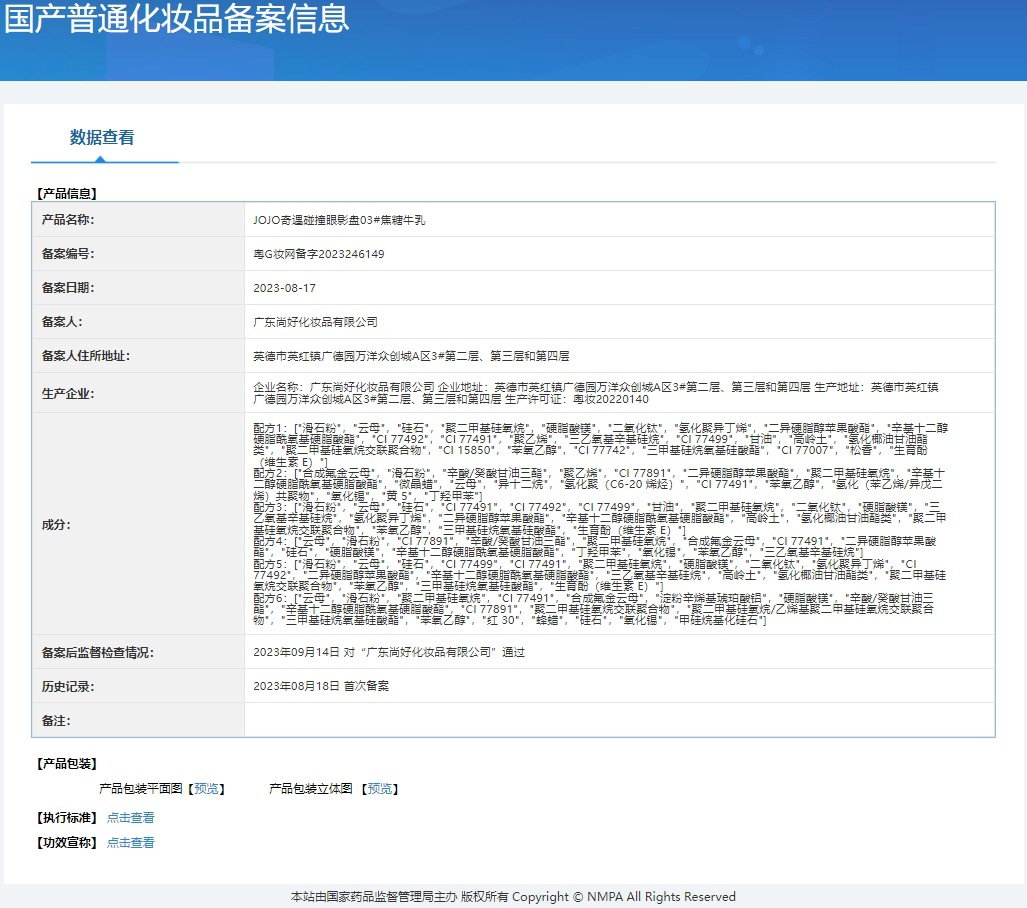Click the 备案人 row label
This screenshot has height=908, width=1027.
[x=62, y=322]
